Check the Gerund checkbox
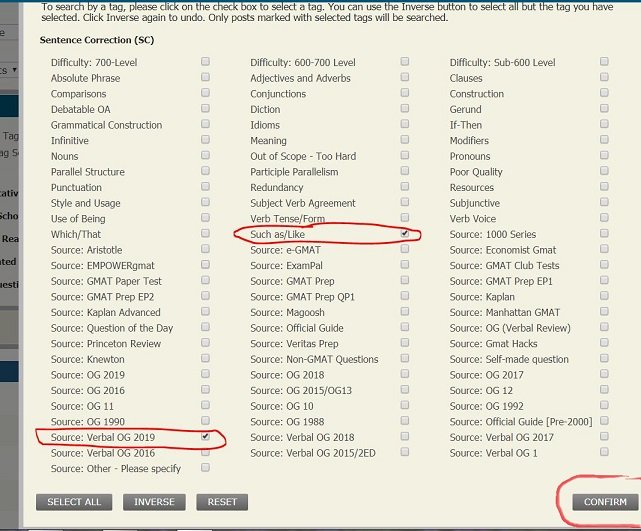The width and height of the screenshot is (641, 531). click(604, 108)
